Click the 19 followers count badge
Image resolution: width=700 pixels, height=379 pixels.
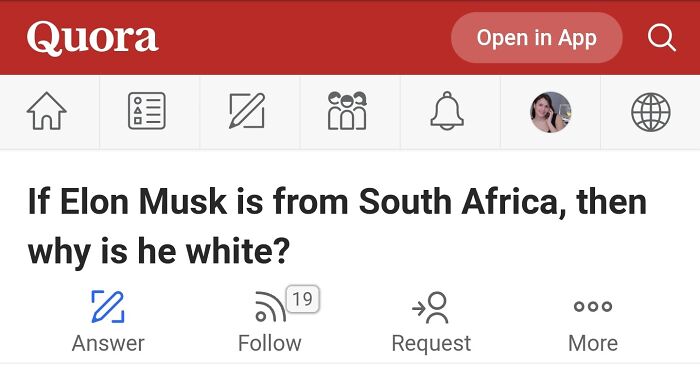[x=303, y=299]
